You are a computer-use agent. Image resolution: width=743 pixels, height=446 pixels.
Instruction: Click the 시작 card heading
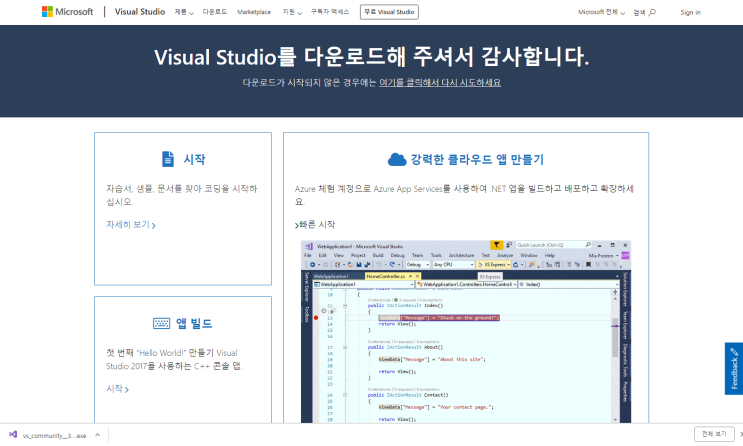point(194,159)
